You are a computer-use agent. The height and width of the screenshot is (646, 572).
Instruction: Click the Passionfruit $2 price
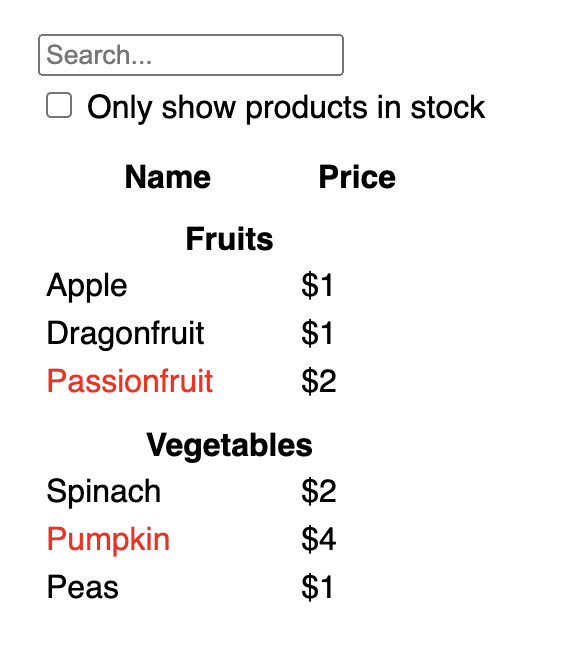(319, 381)
